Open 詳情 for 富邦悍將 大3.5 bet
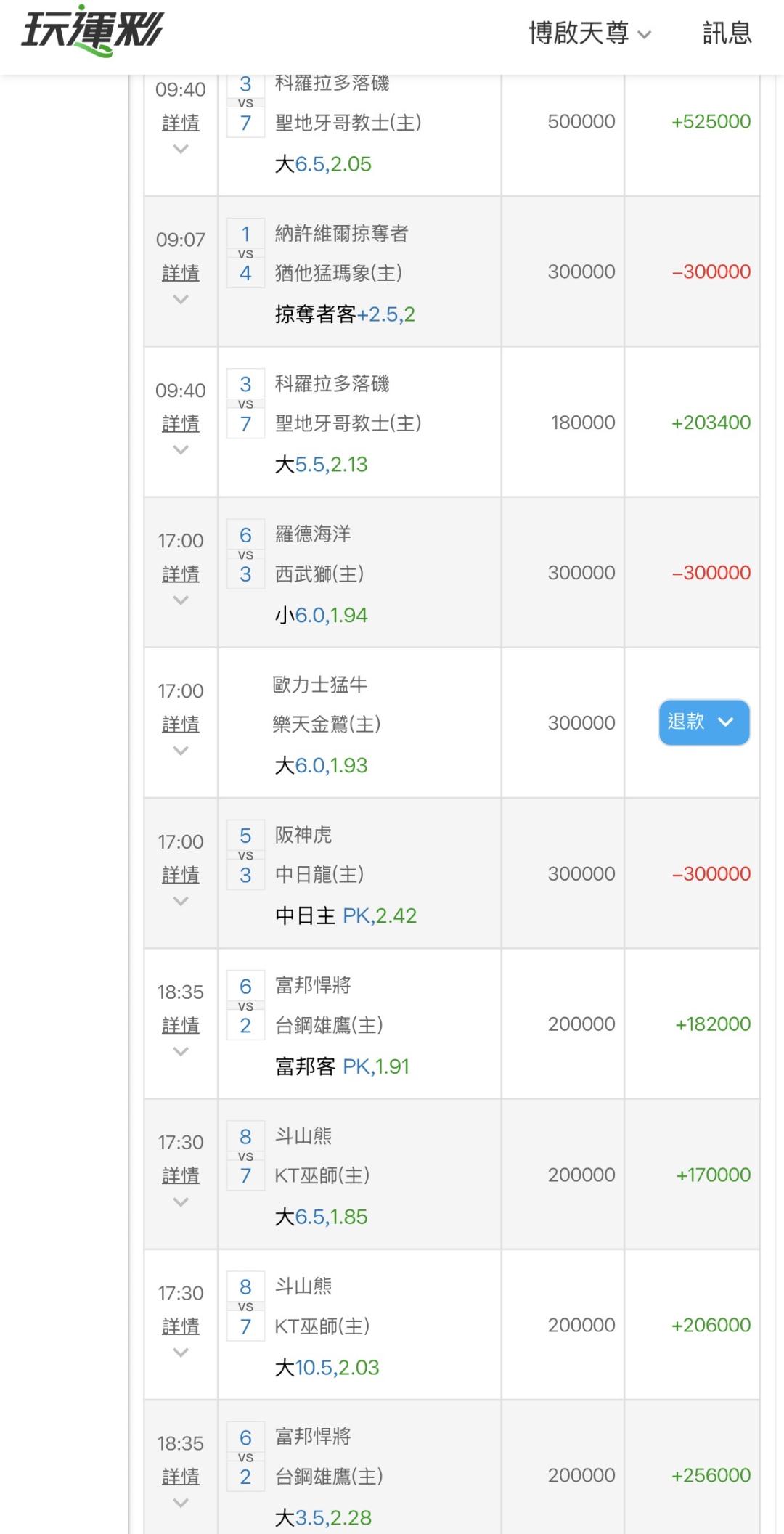Viewport: 784px width, 1534px height. click(x=181, y=1477)
